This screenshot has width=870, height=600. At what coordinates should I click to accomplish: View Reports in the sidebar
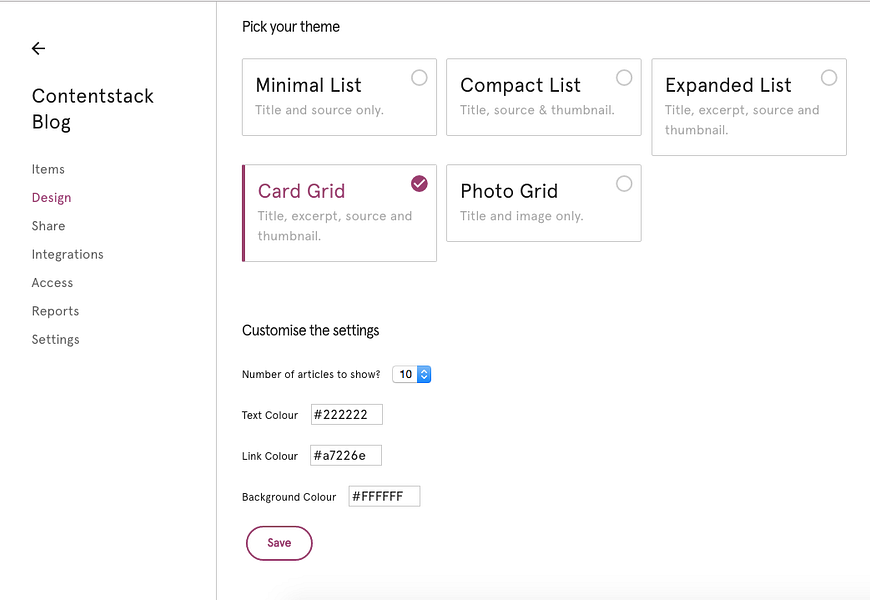click(x=55, y=311)
